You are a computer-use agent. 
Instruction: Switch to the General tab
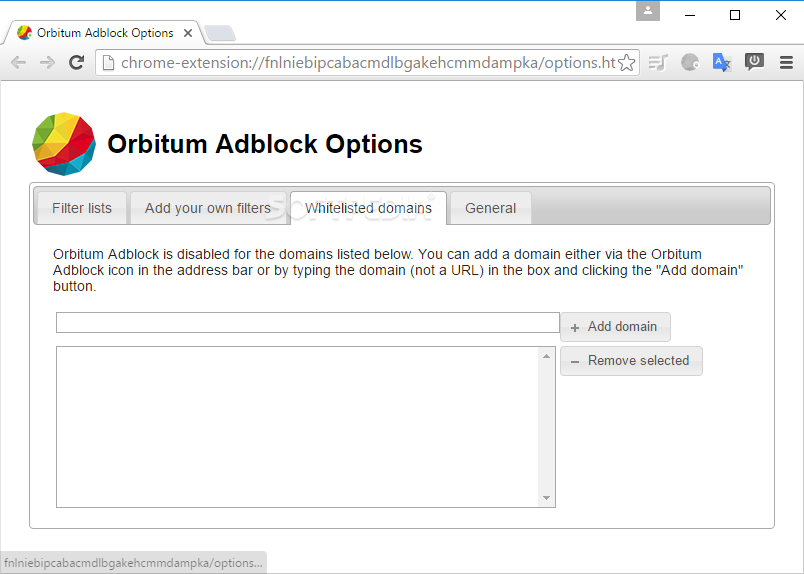click(490, 208)
